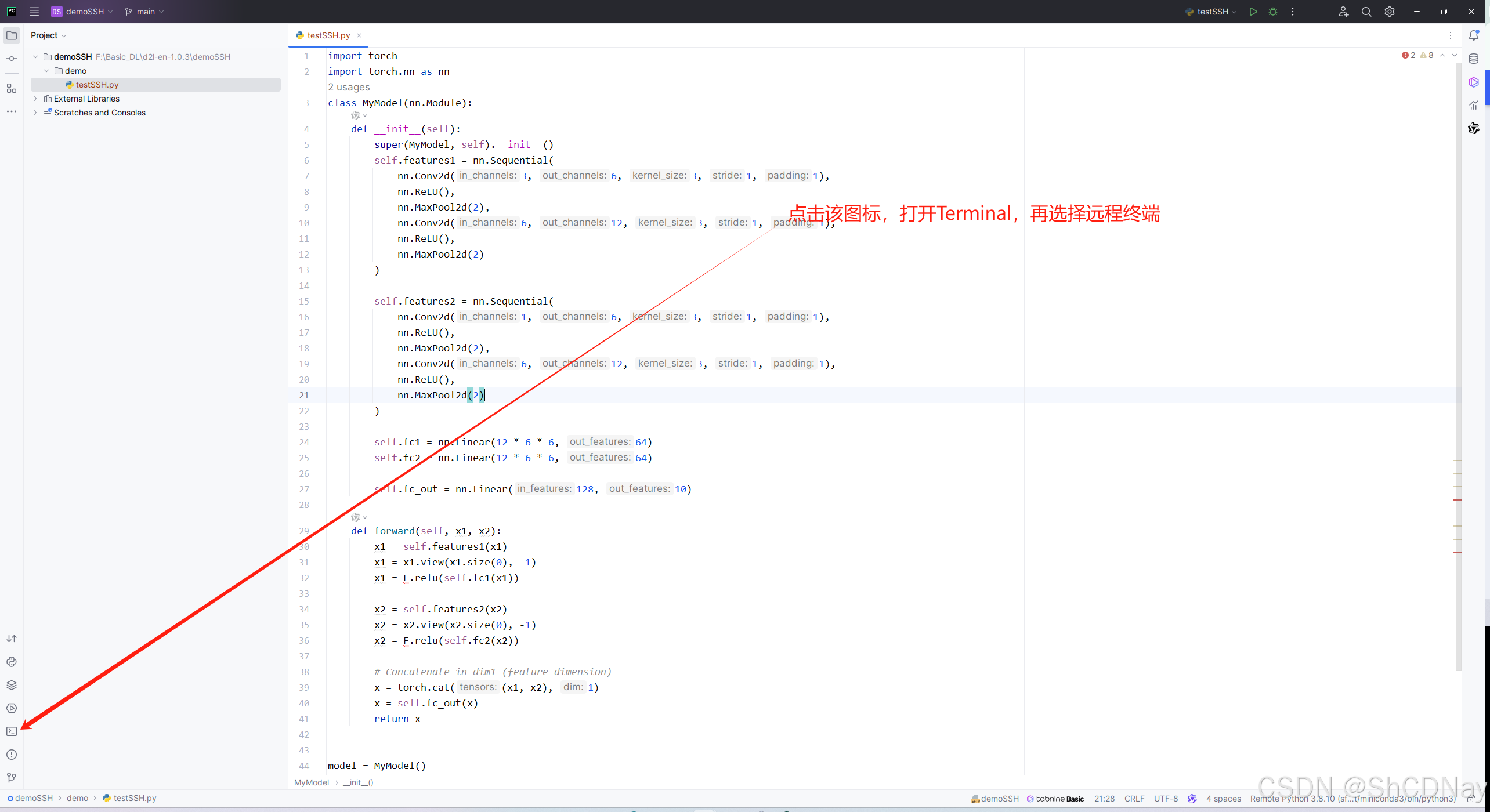
Task: Open the hamburger main menu
Action: (x=34, y=12)
